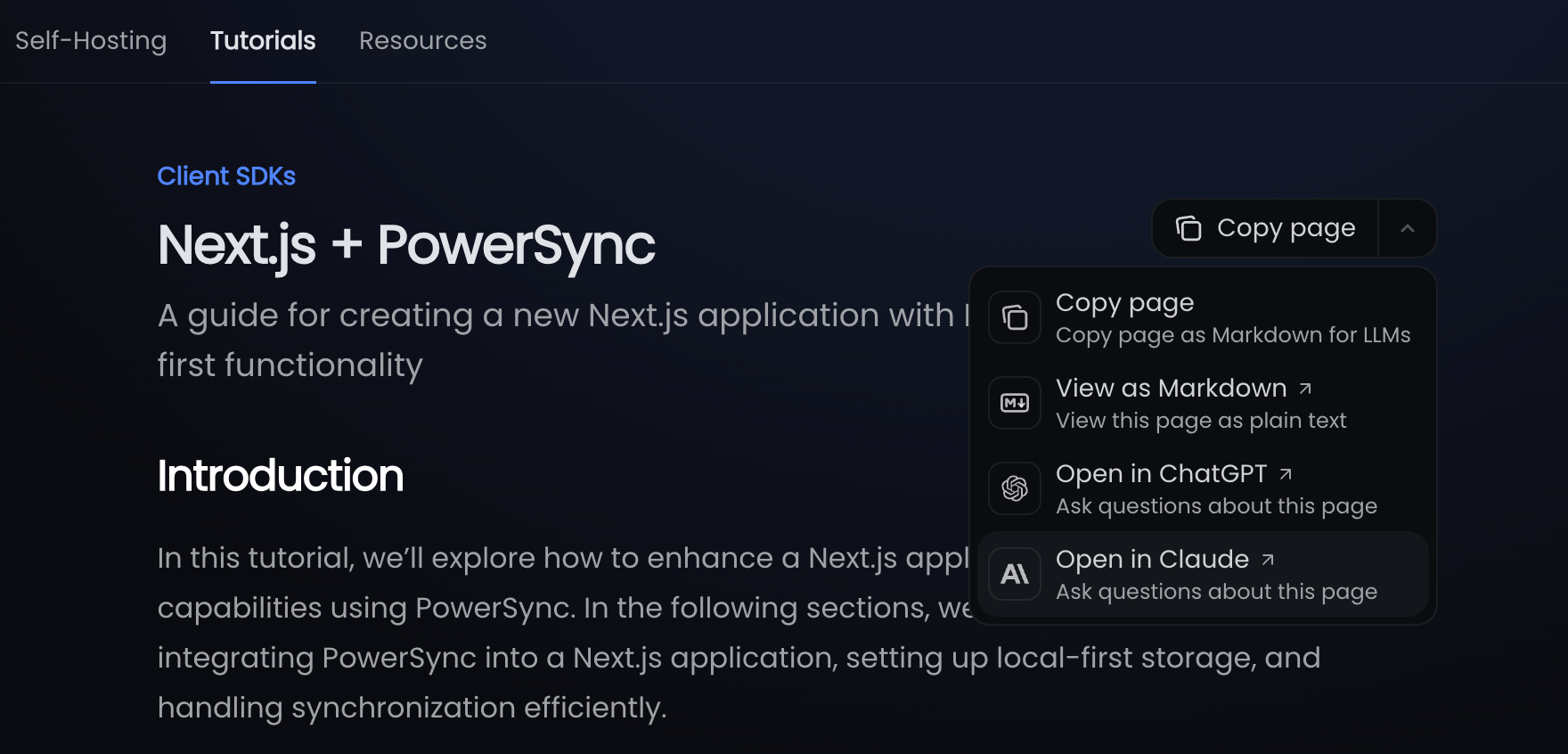
Task: Select the Tutorials tab
Action: tap(263, 41)
